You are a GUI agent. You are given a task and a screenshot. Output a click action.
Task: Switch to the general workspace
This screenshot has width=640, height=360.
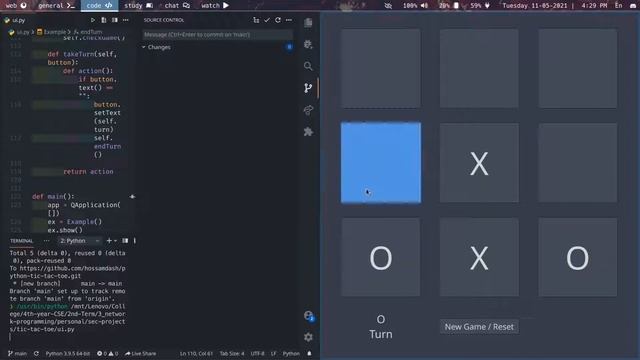pyautogui.click(x=57, y=5)
